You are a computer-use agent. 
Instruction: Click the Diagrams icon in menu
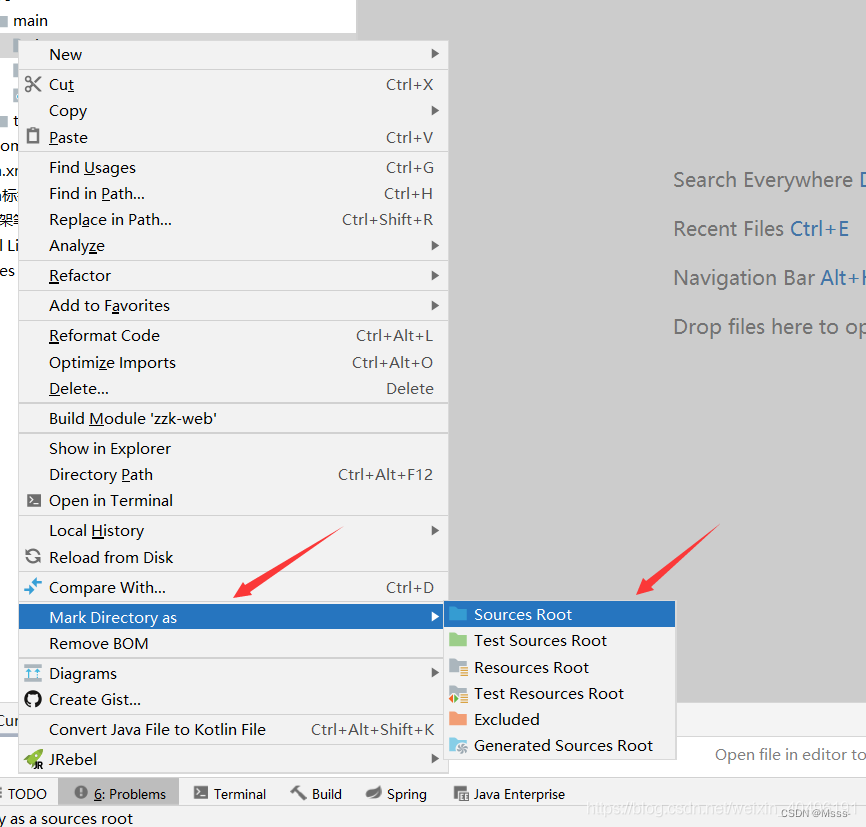33,673
